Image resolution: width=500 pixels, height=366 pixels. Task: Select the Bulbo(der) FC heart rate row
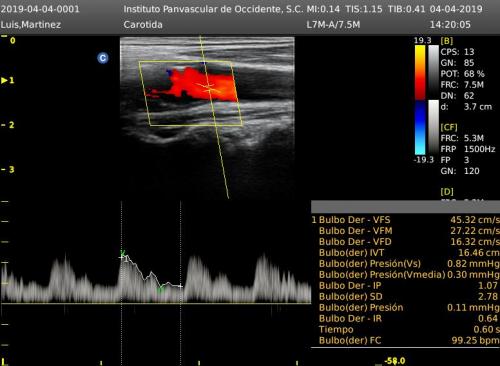(405, 340)
